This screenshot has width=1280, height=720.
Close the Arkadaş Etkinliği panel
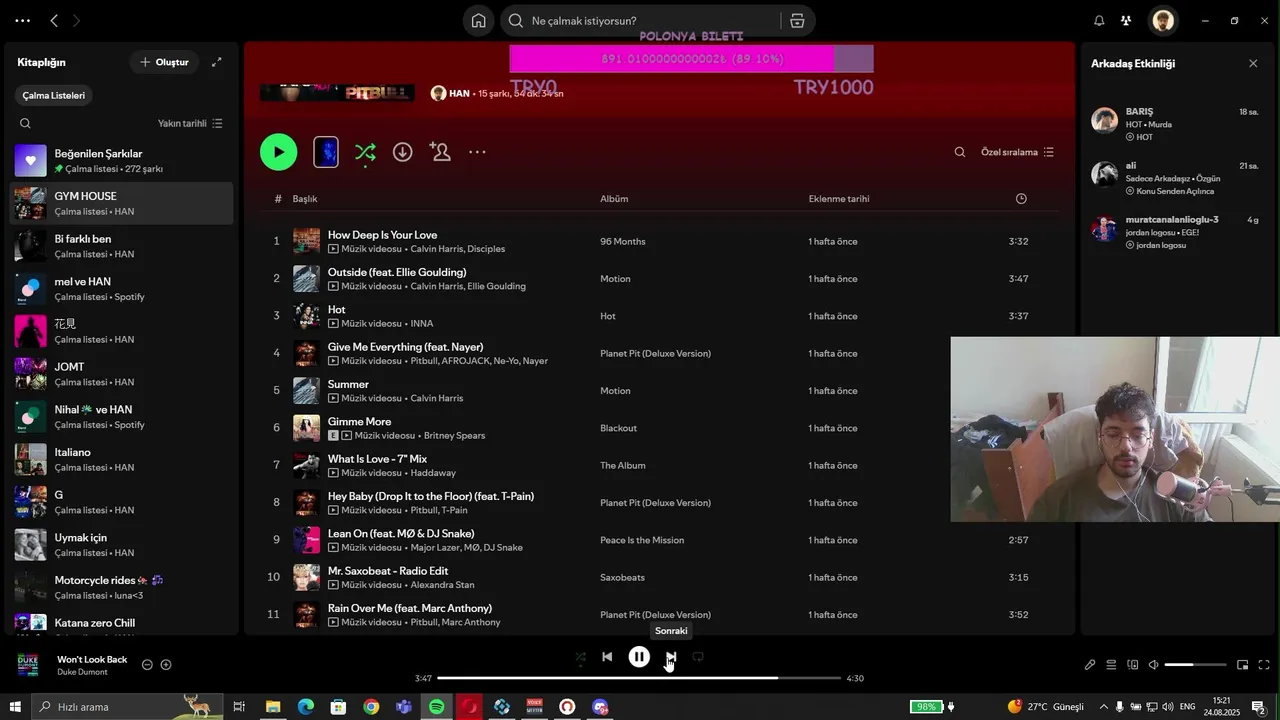click(x=1253, y=63)
